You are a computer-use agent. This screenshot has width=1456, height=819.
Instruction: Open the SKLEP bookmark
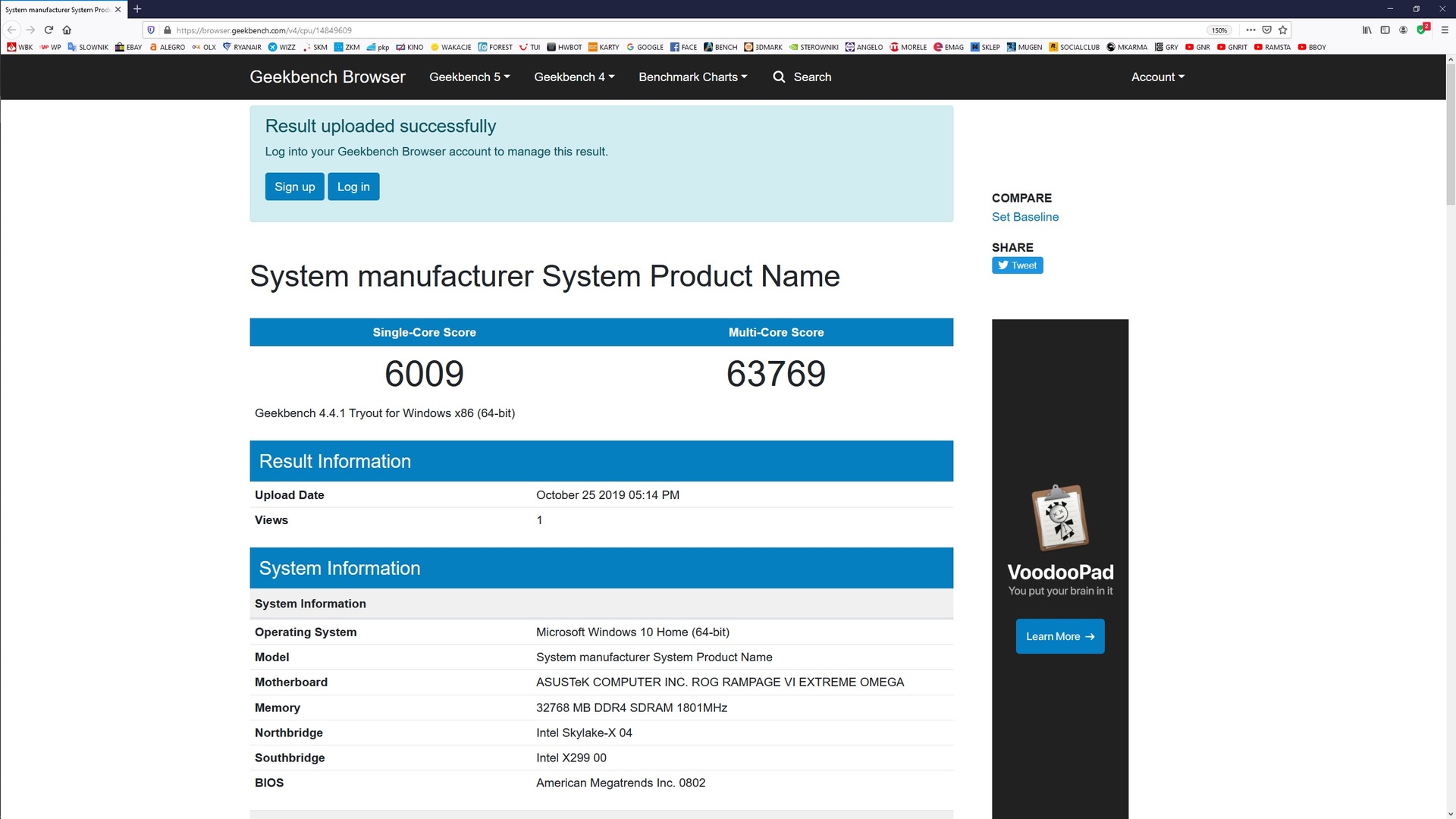pyautogui.click(x=985, y=47)
